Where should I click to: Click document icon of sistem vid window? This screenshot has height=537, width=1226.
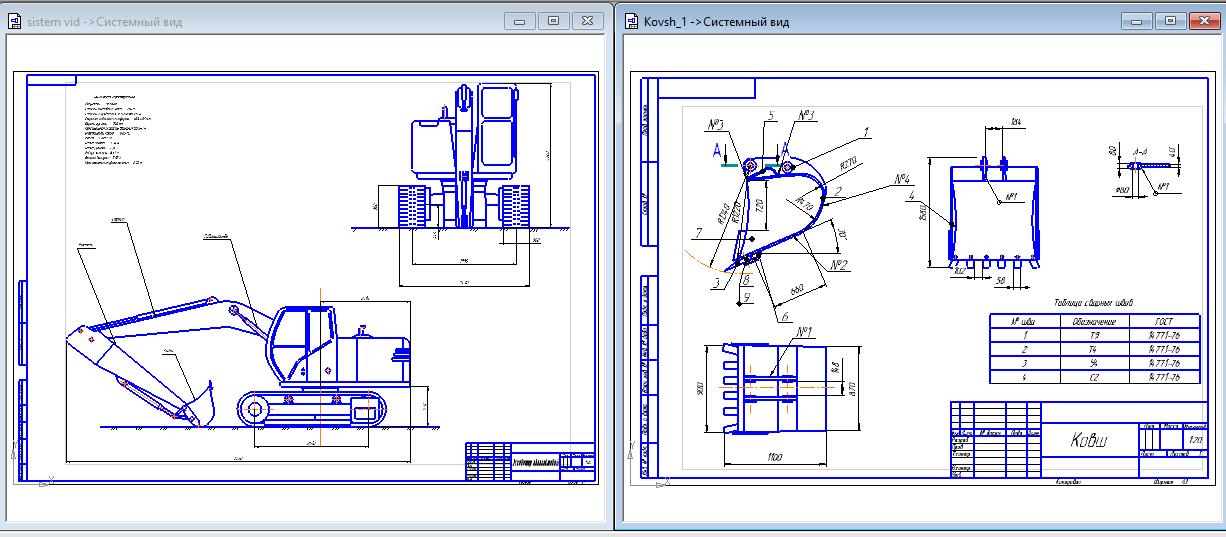point(16,21)
